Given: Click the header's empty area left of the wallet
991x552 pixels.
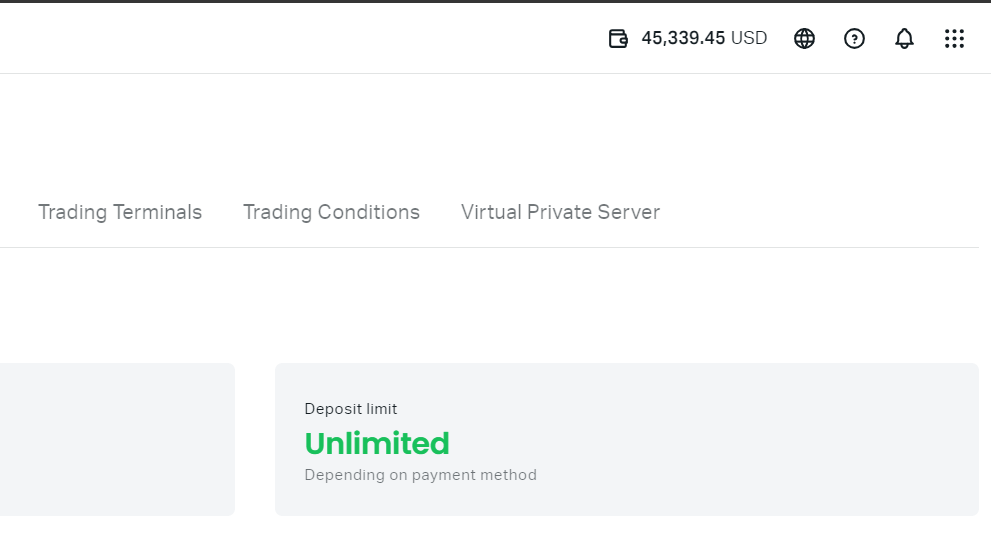Looking at the screenshot, I should click(x=300, y=39).
